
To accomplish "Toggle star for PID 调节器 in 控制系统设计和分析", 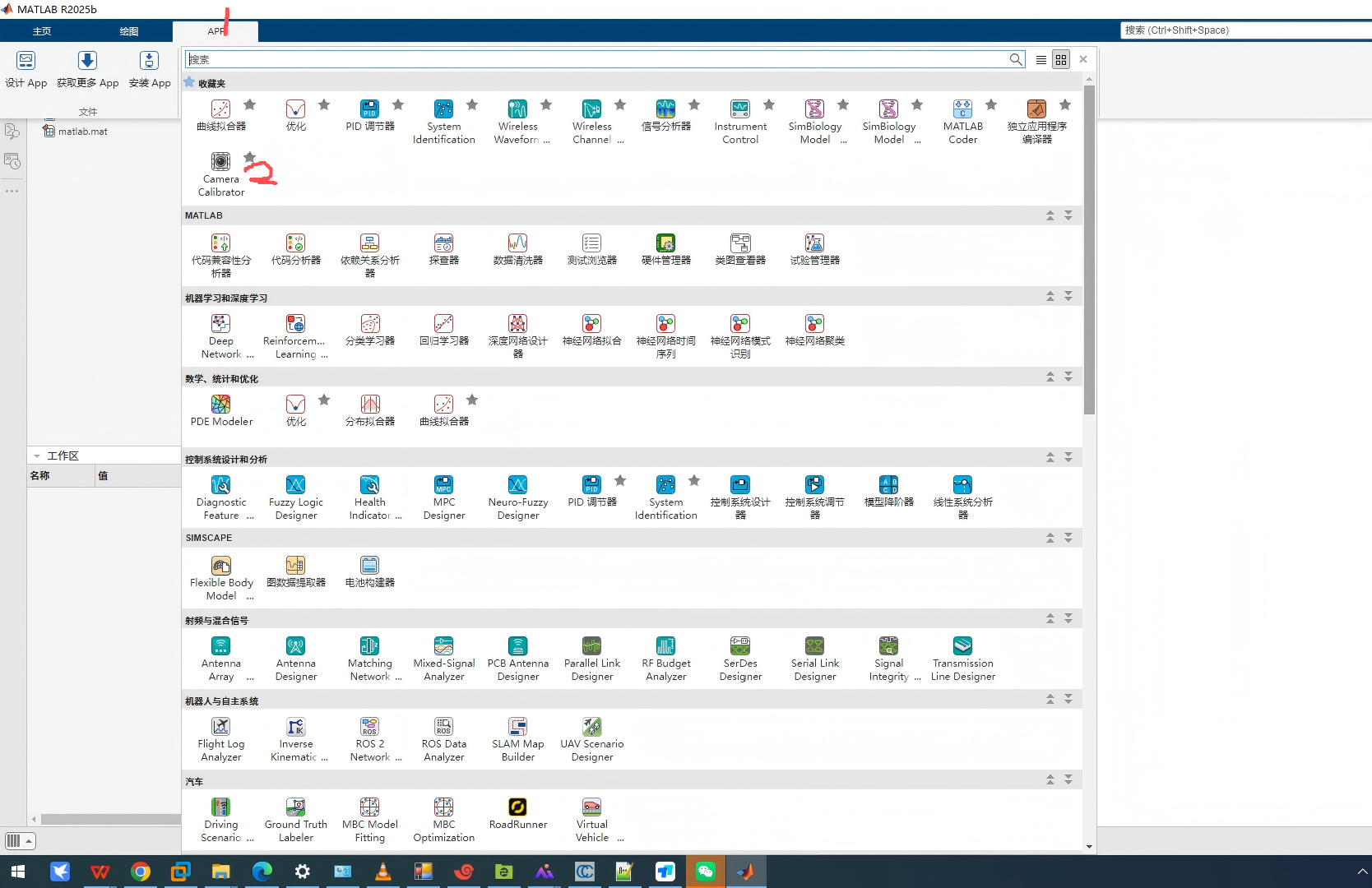I will pyautogui.click(x=620, y=480).
